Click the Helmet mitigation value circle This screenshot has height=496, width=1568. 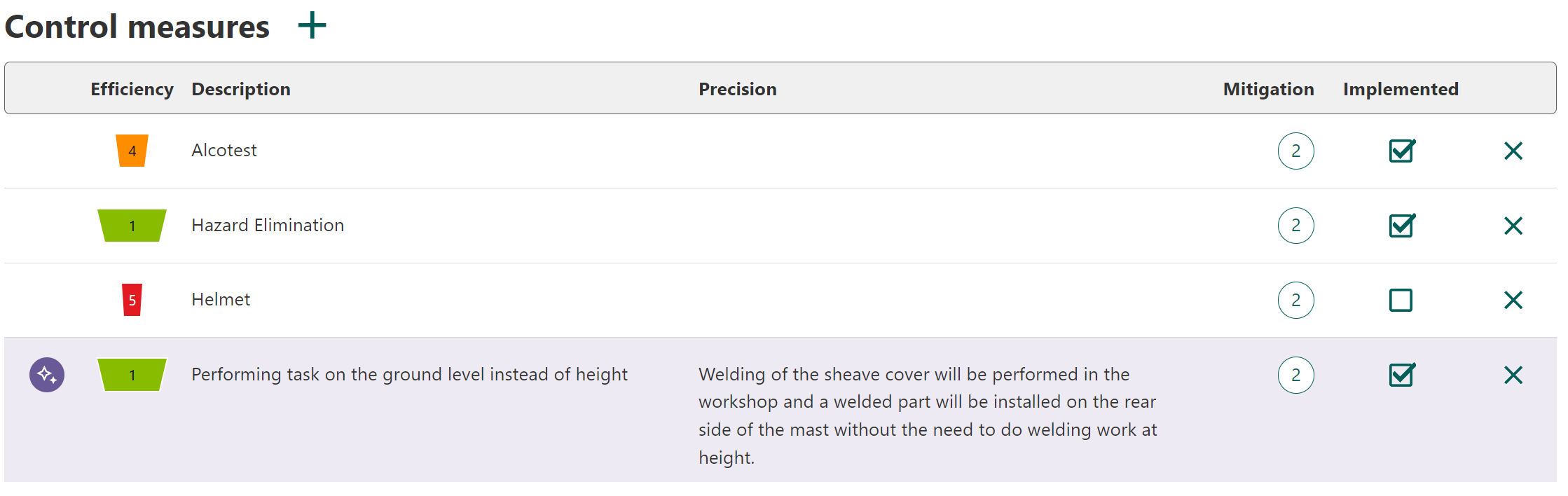1295,300
